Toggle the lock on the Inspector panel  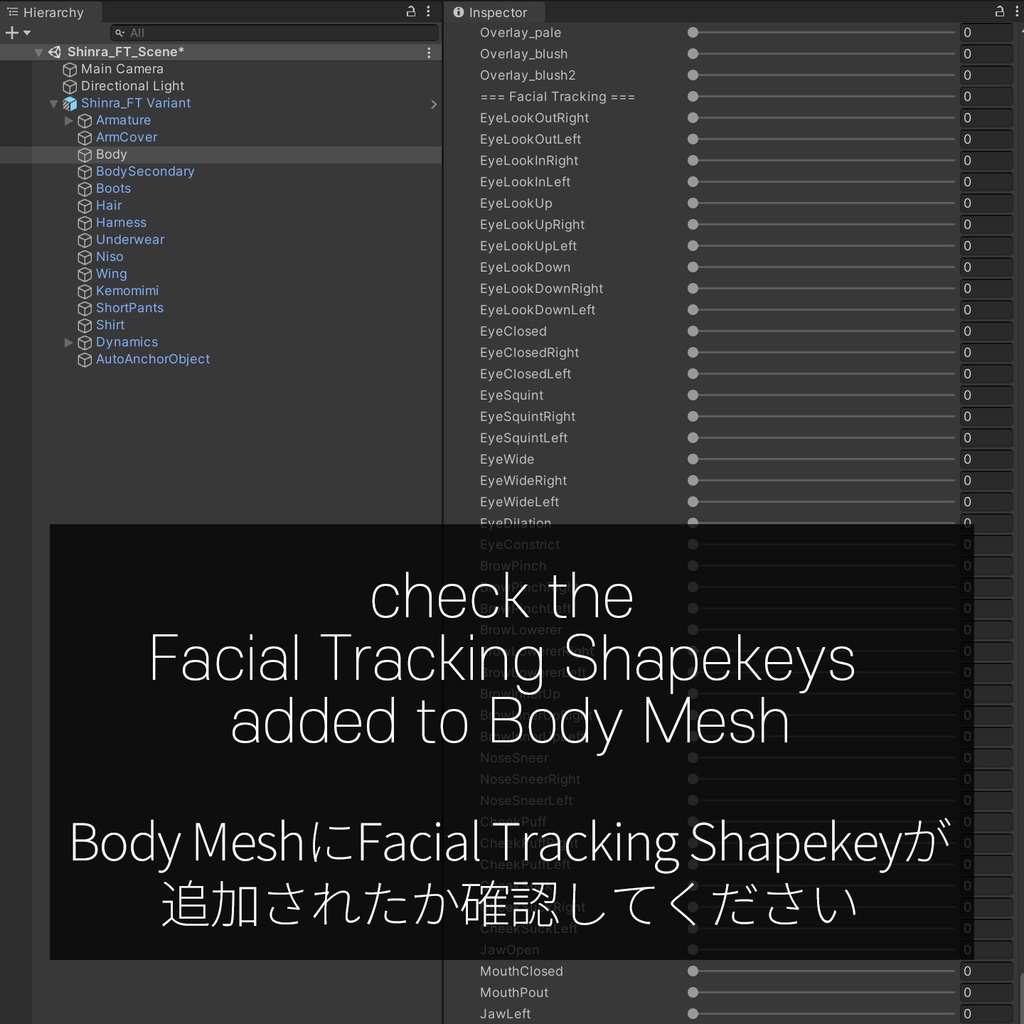tap(999, 11)
